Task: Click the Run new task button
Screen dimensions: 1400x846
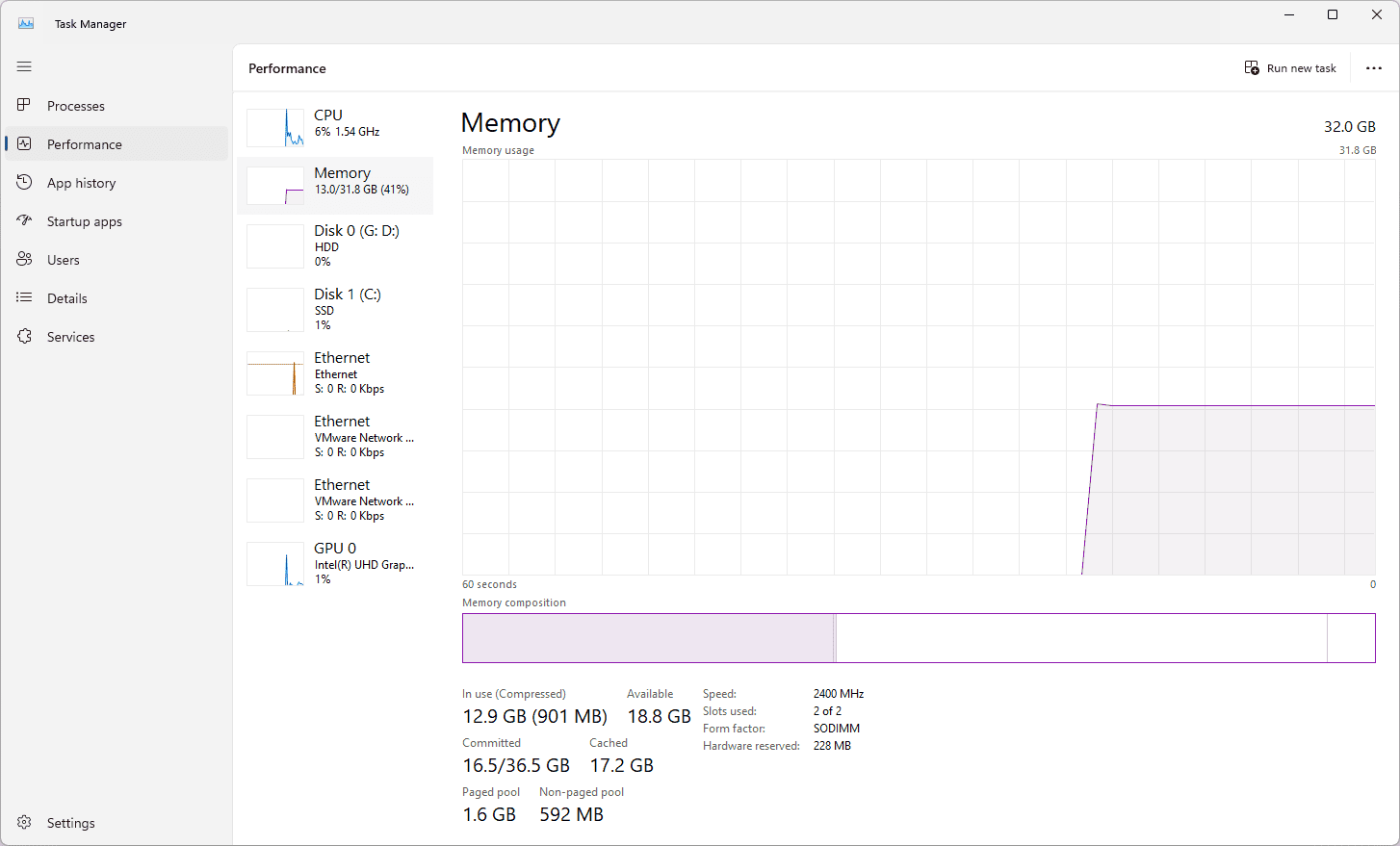Action: pos(1290,68)
